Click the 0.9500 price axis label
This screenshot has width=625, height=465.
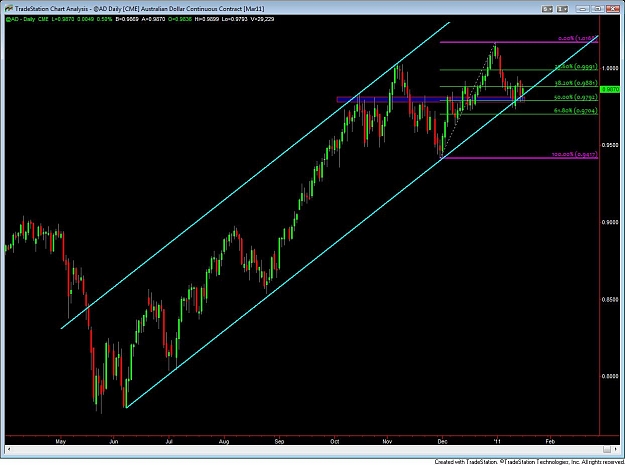pos(610,145)
